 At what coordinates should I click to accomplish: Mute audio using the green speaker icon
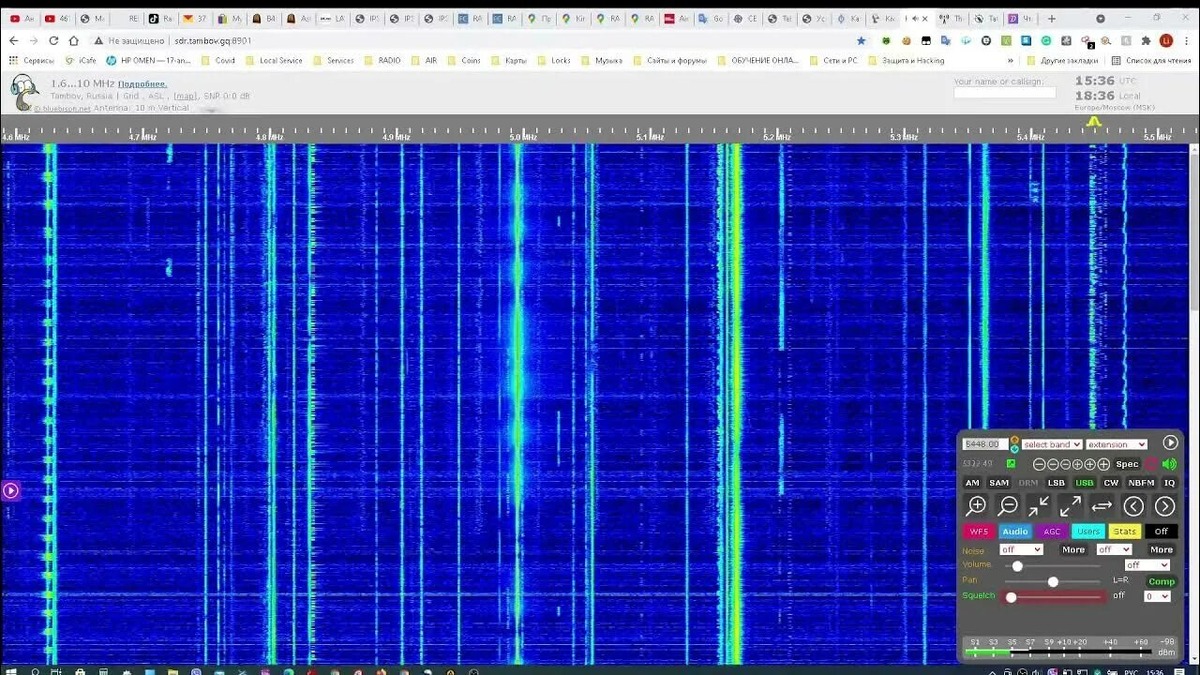pyautogui.click(x=1169, y=464)
